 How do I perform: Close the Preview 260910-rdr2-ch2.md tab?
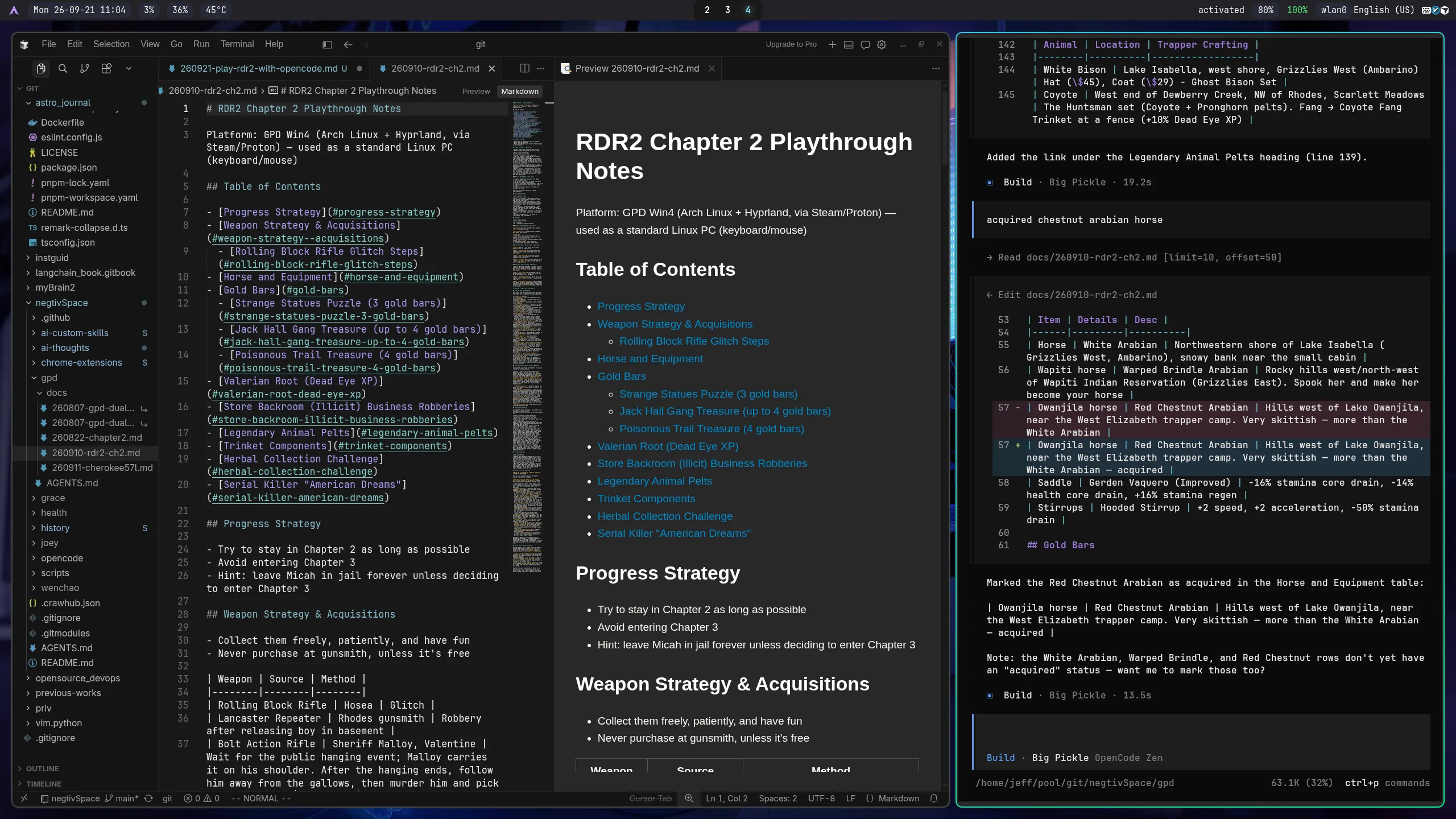point(712,68)
